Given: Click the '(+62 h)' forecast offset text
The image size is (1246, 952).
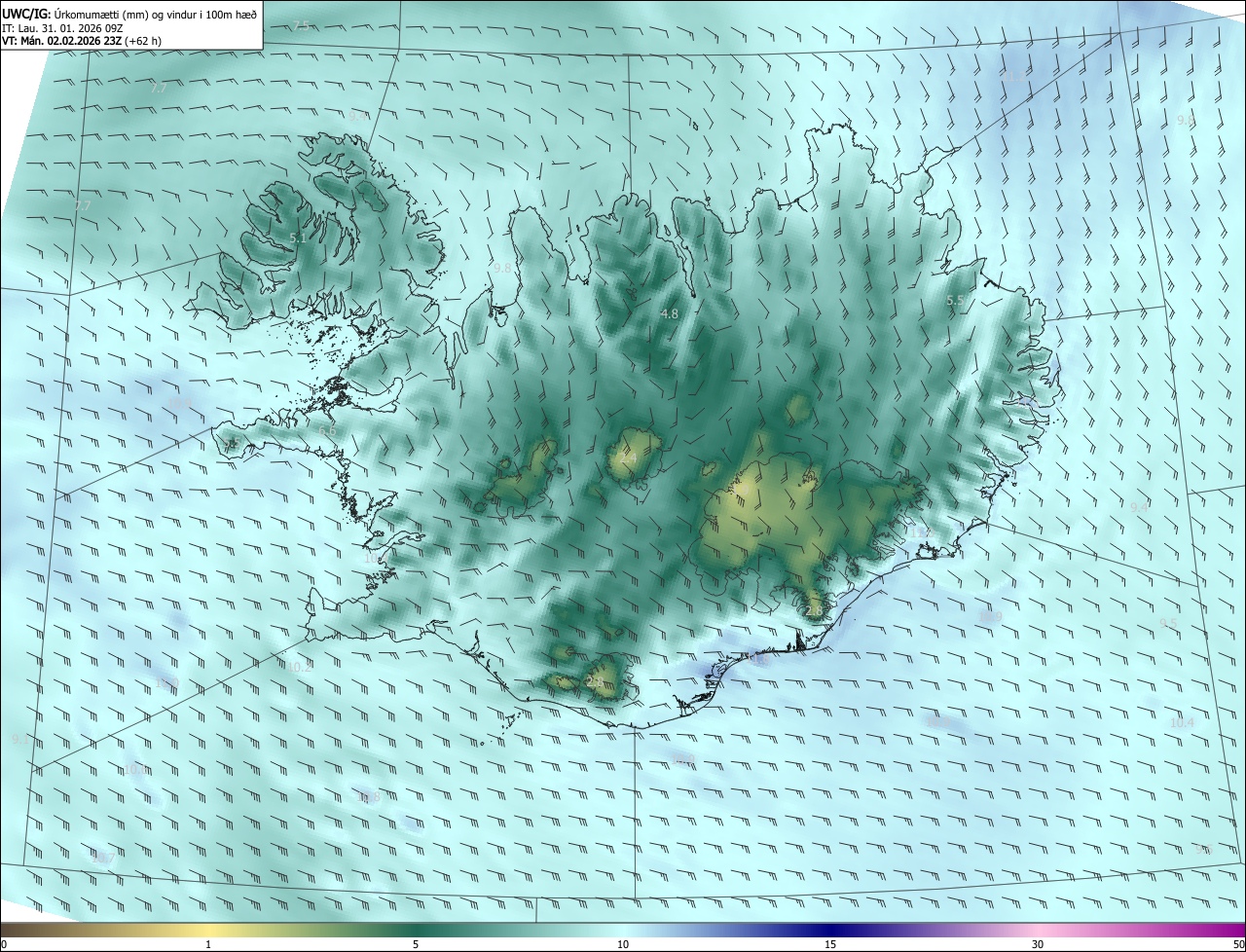Looking at the screenshot, I should (x=143, y=41).
